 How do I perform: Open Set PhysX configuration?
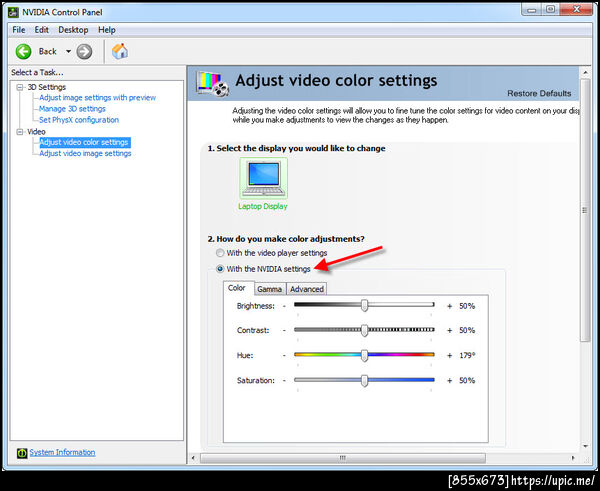pos(79,120)
